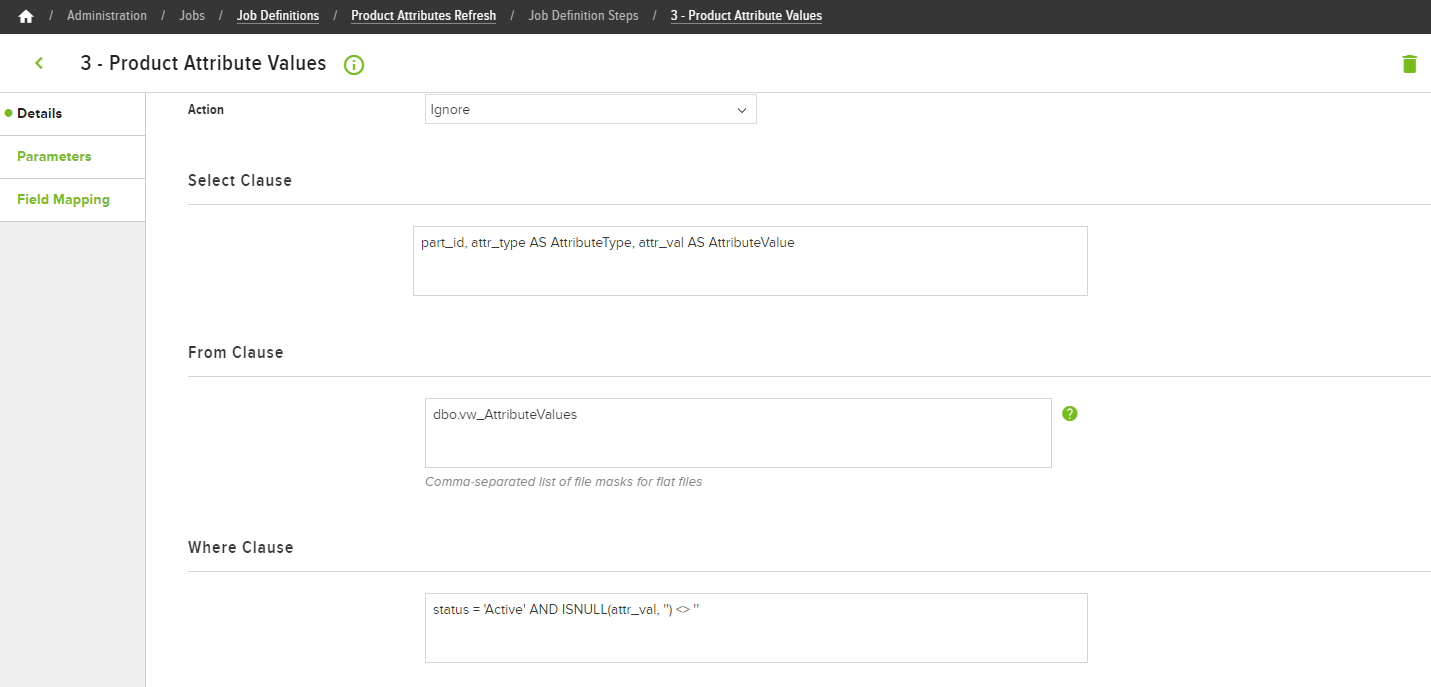The image size is (1431, 687).
Task: Click the 3 - Product Attribute Values breadcrumb
Action: coord(746,16)
